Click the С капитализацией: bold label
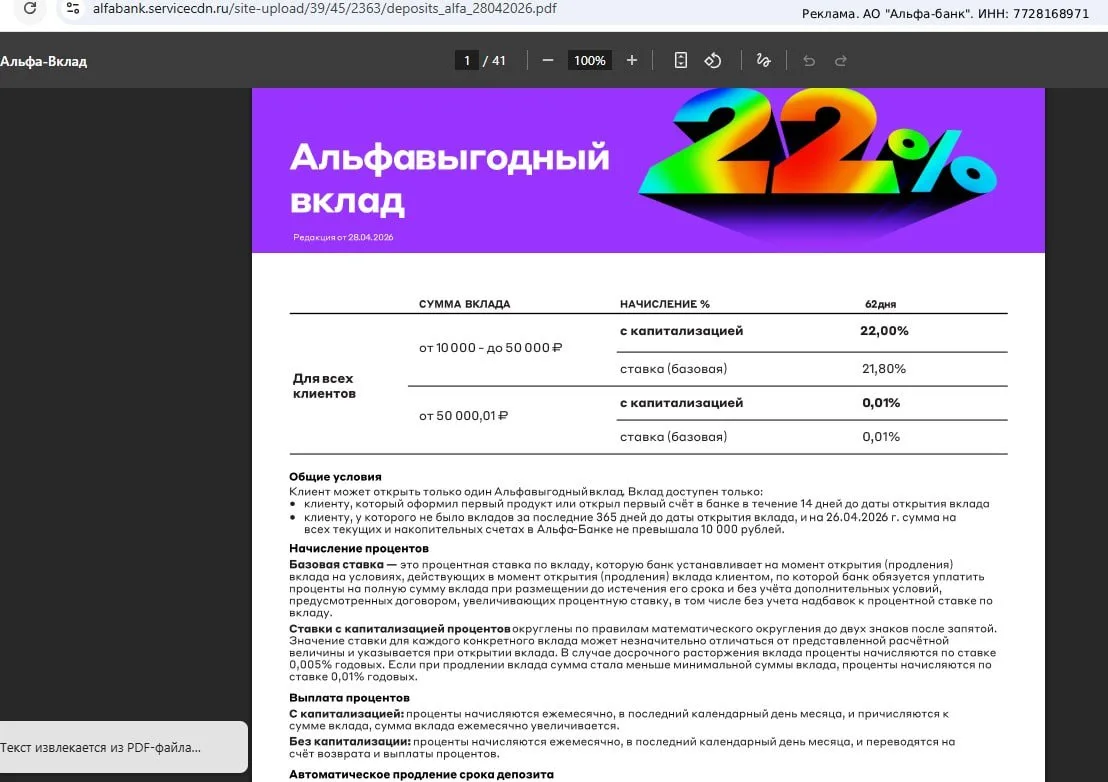Image resolution: width=1108 pixels, height=782 pixels. click(346, 714)
